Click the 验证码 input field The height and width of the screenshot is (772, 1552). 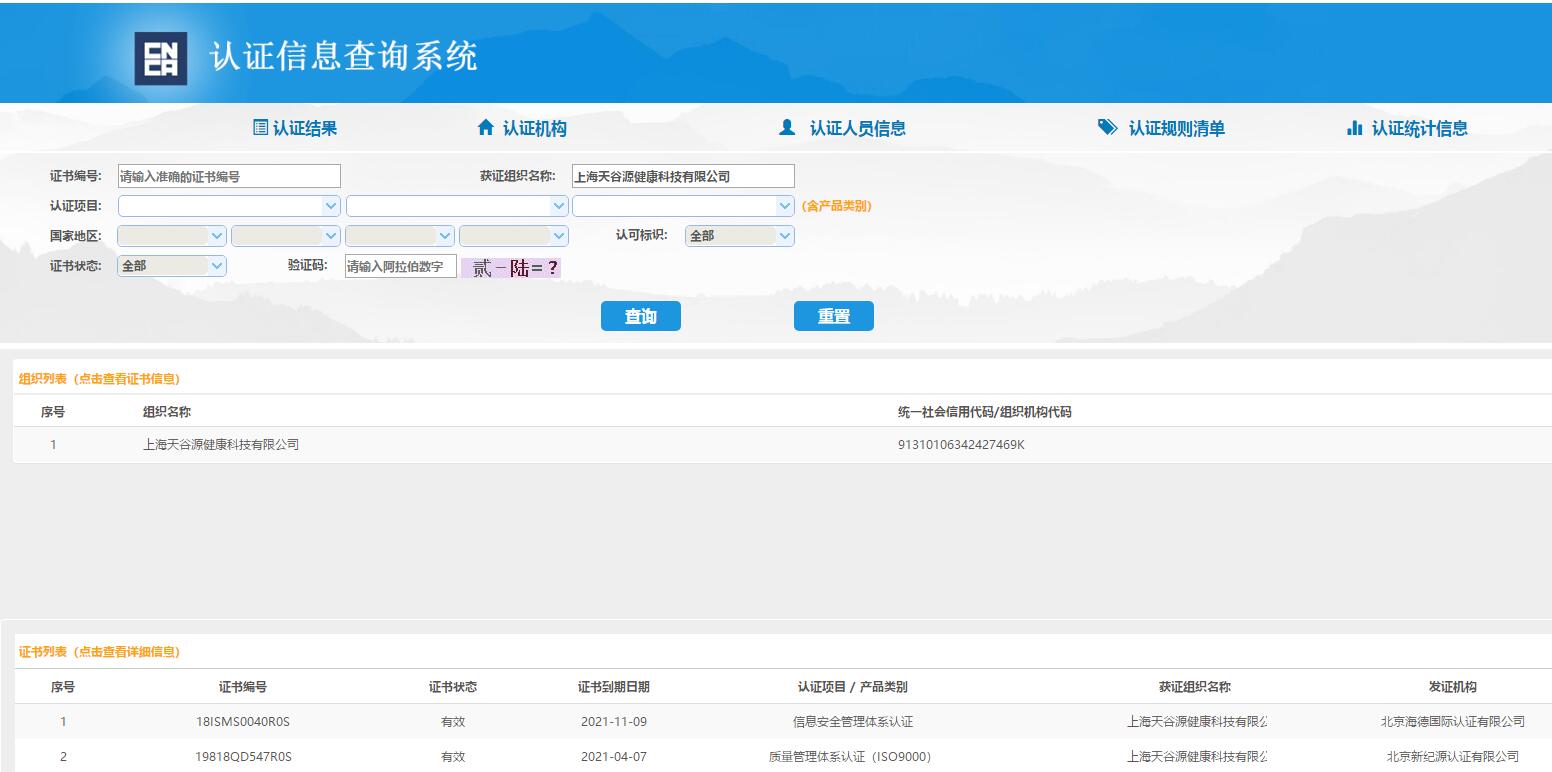click(x=400, y=267)
